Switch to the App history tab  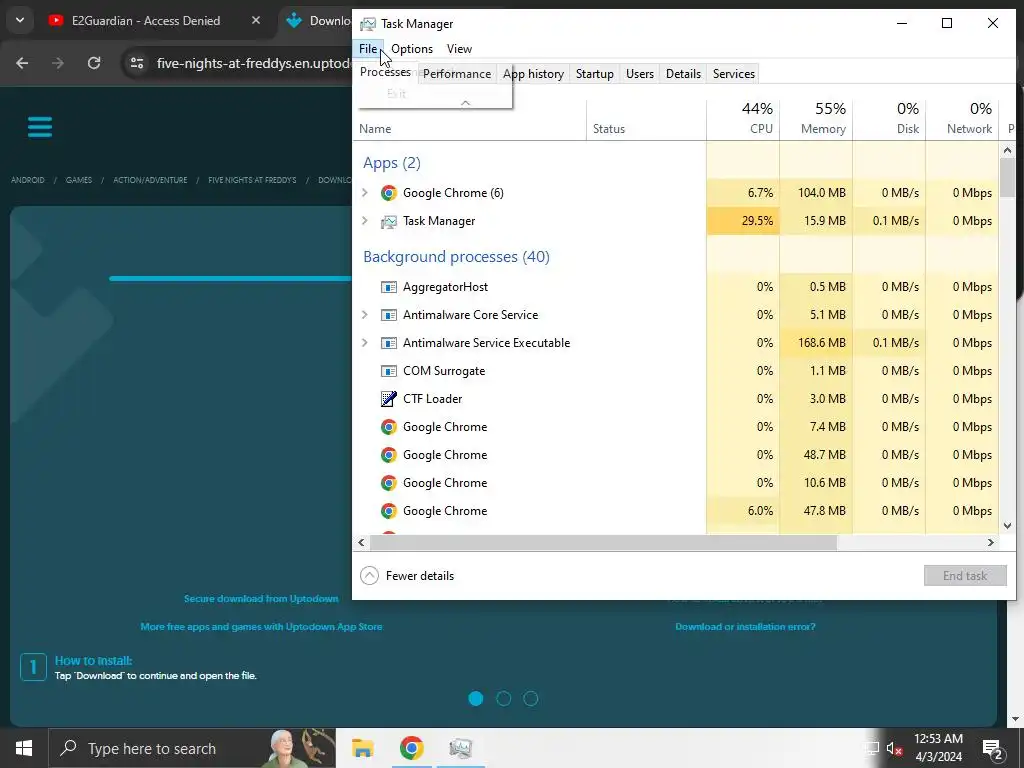click(x=533, y=74)
